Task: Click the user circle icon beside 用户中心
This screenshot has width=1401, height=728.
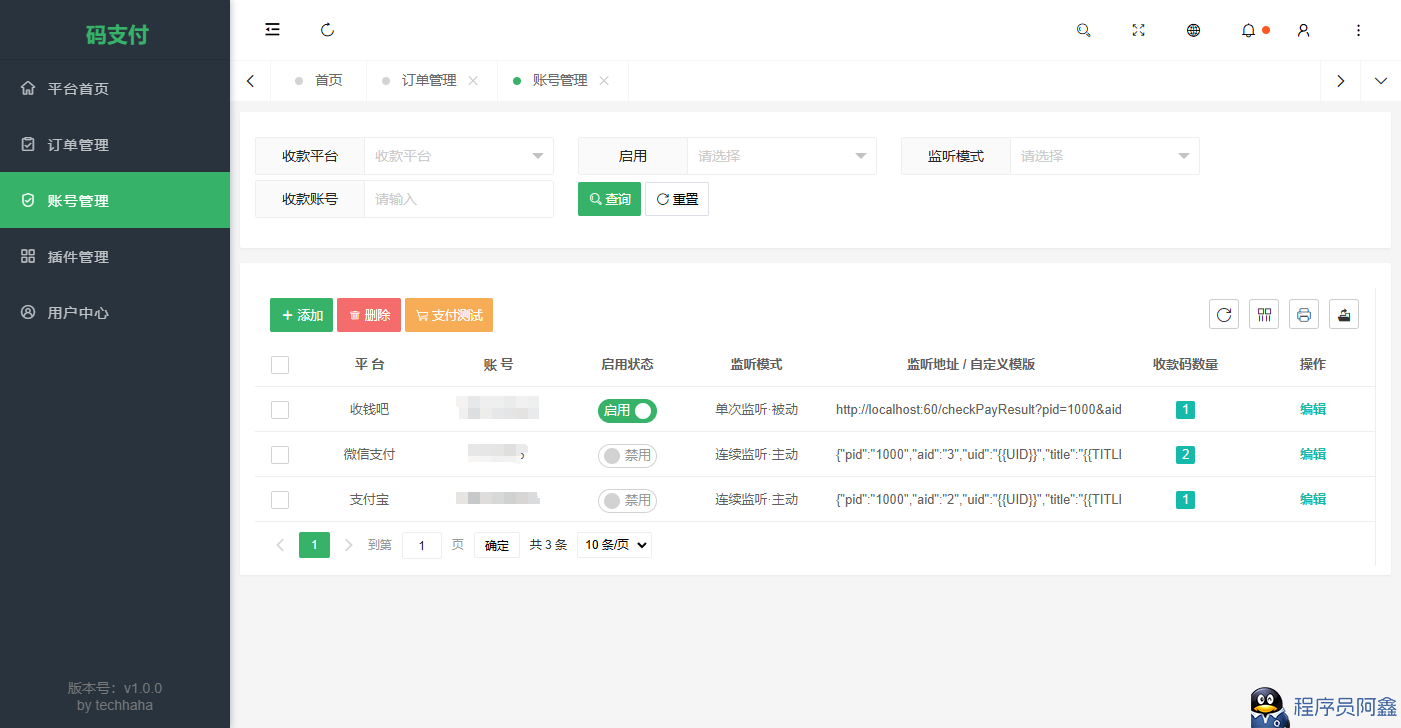Action: (x=28, y=312)
